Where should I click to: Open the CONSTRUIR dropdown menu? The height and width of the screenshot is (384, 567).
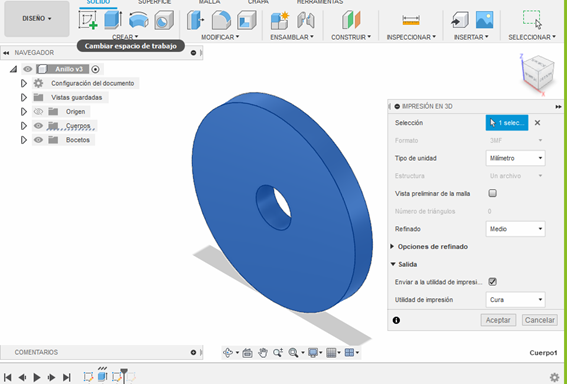click(x=351, y=37)
